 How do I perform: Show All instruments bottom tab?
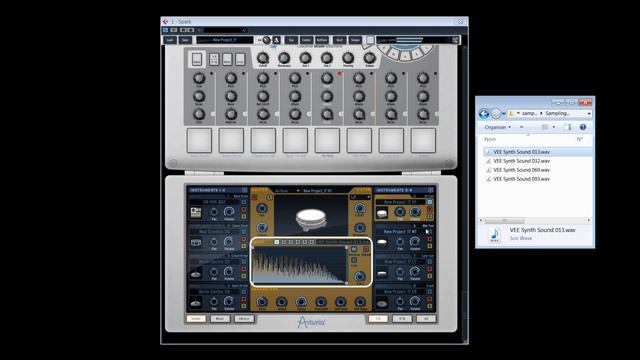click(426, 319)
